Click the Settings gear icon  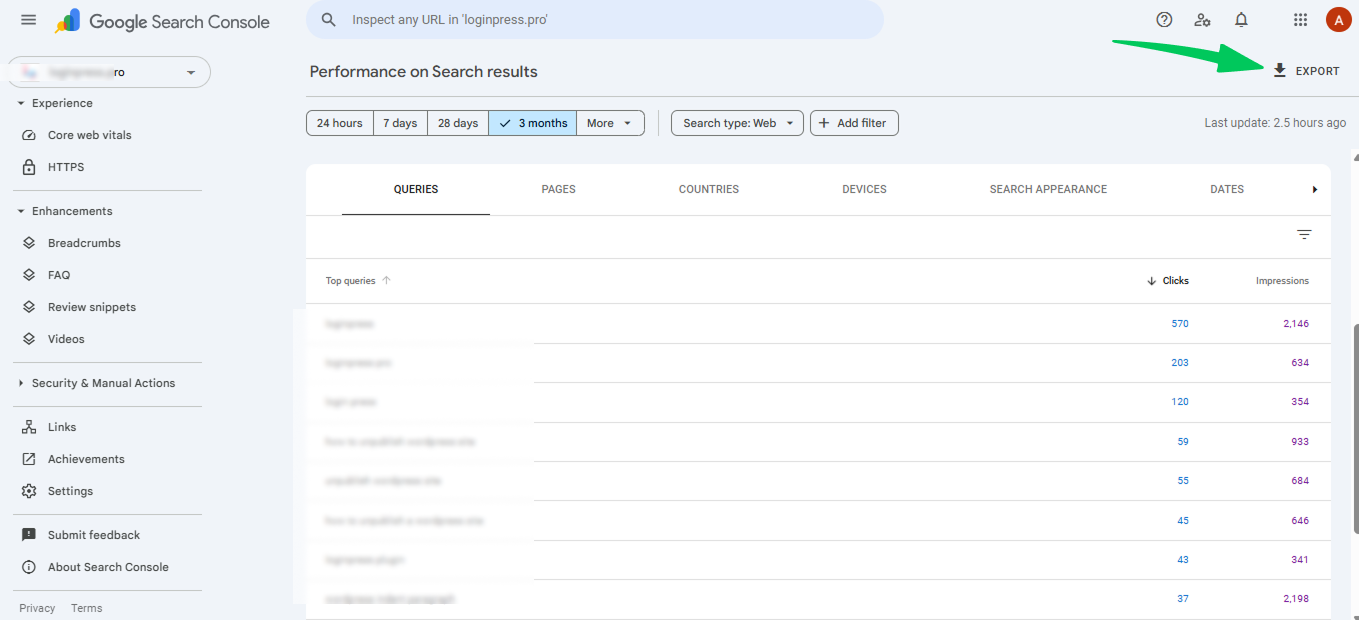(29, 491)
